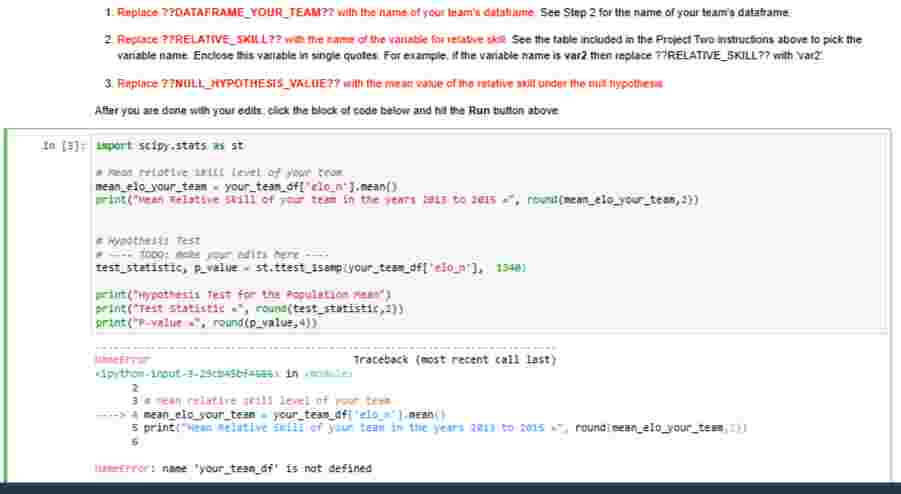Click the bold 'Run' word in the instructions
The image size is (901, 494).
pos(479,110)
